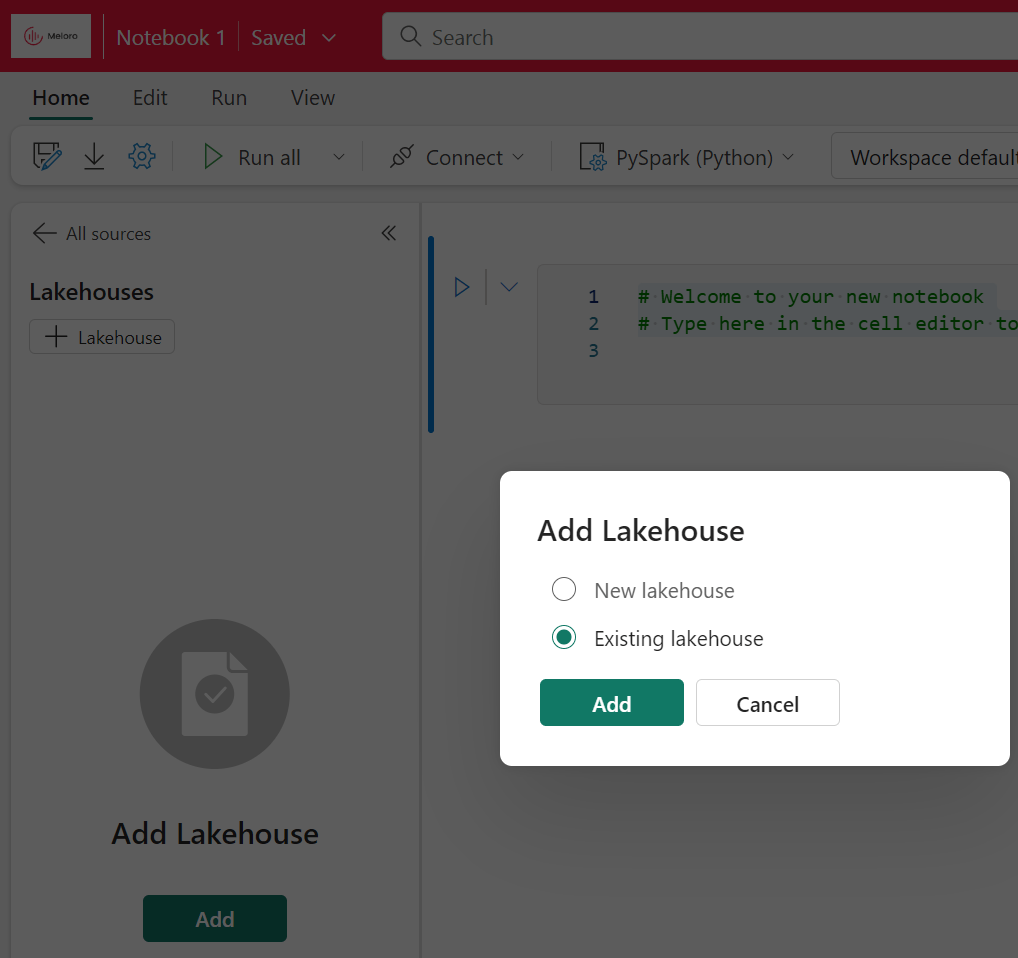Click the Run all play icon

(x=212, y=157)
